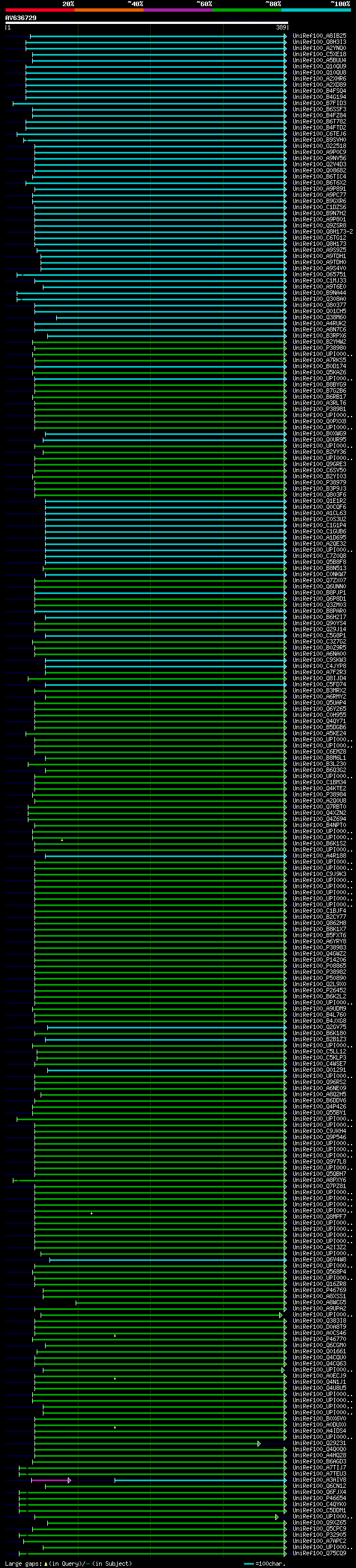Click the UniRef100_Q29231 label
The image size is (356, 1568).
coord(319,1444)
